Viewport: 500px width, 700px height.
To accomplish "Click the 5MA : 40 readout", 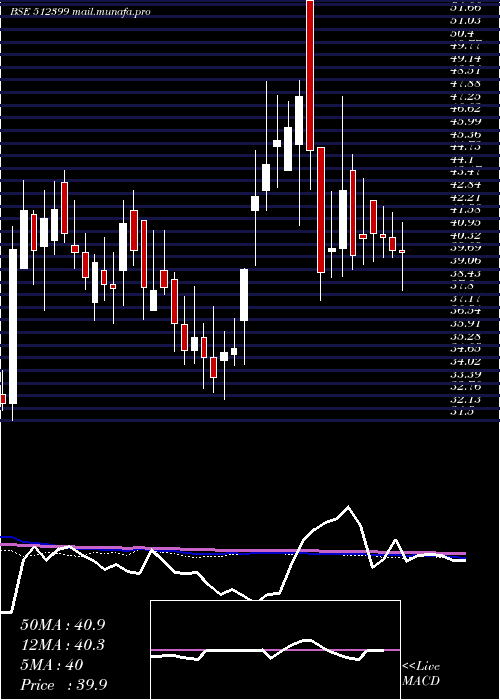I will (x=52, y=665).
